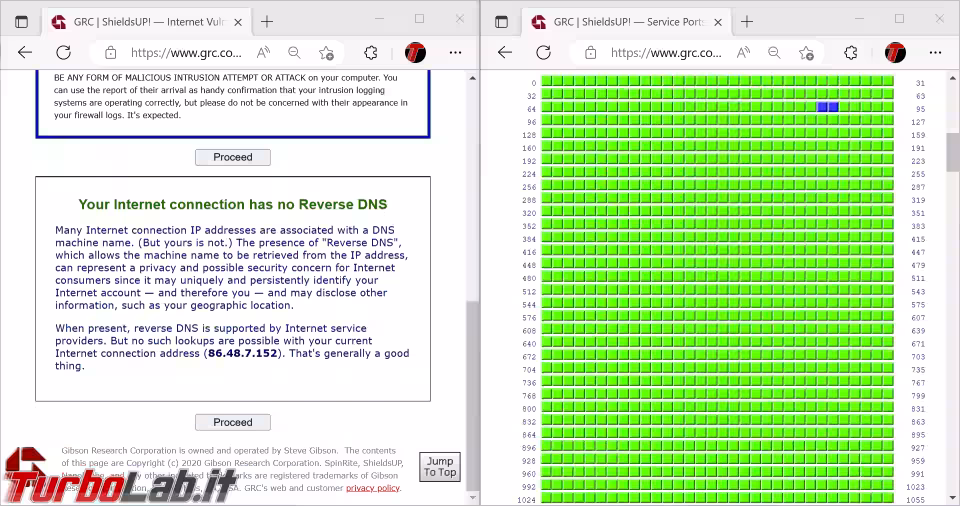Click Read aloud icon in right window

point(743,53)
